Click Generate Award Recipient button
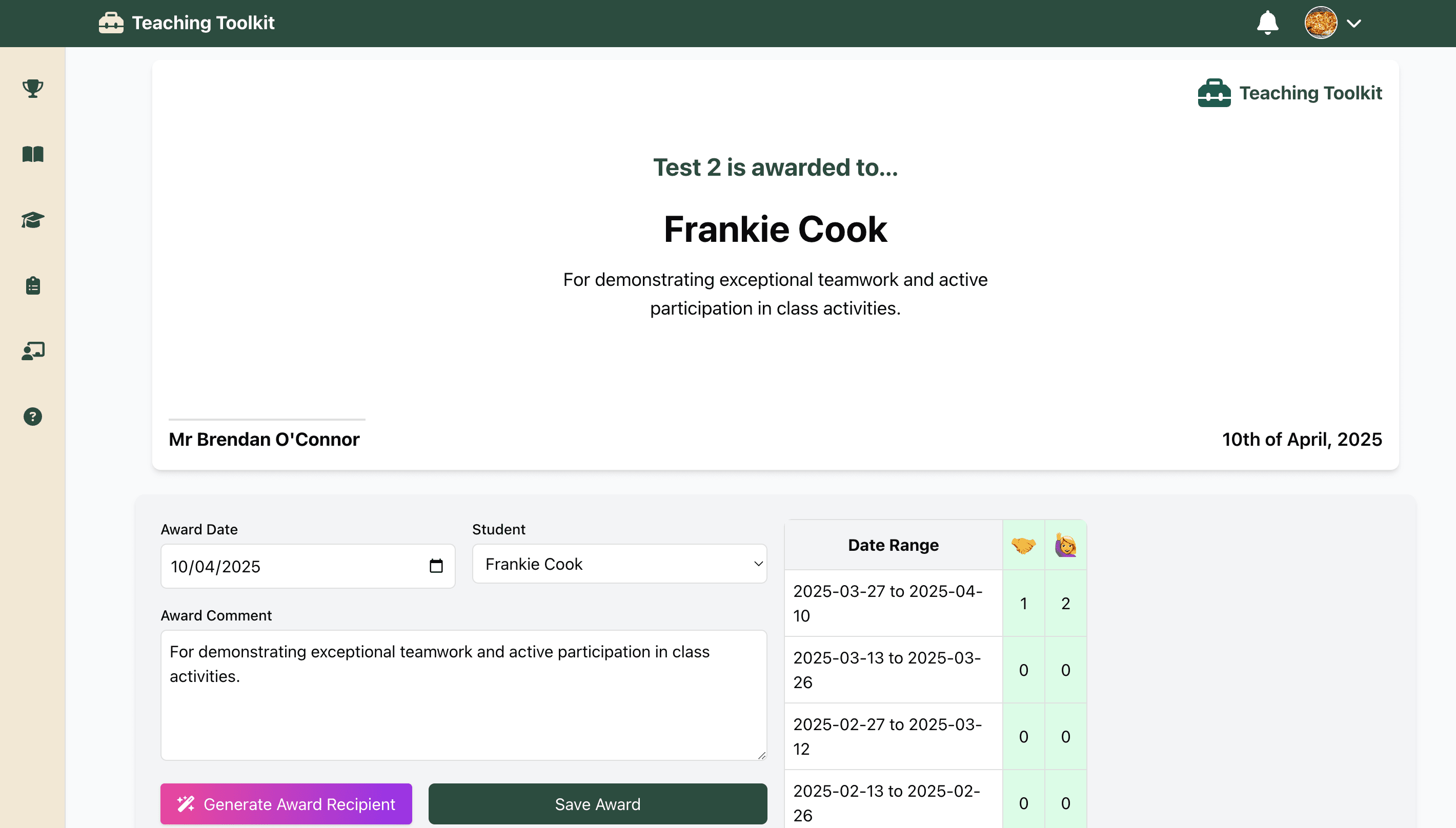Image resolution: width=1456 pixels, height=828 pixels. click(286, 804)
